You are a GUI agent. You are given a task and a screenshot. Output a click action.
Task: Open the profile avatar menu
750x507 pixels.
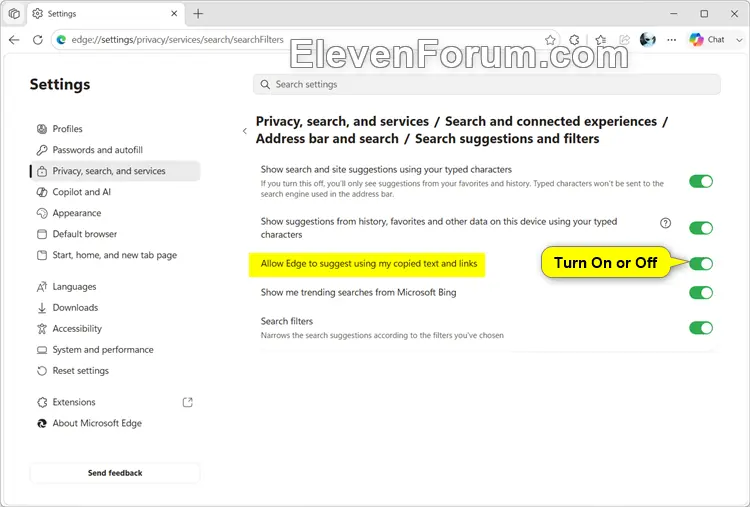pos(648,40)
